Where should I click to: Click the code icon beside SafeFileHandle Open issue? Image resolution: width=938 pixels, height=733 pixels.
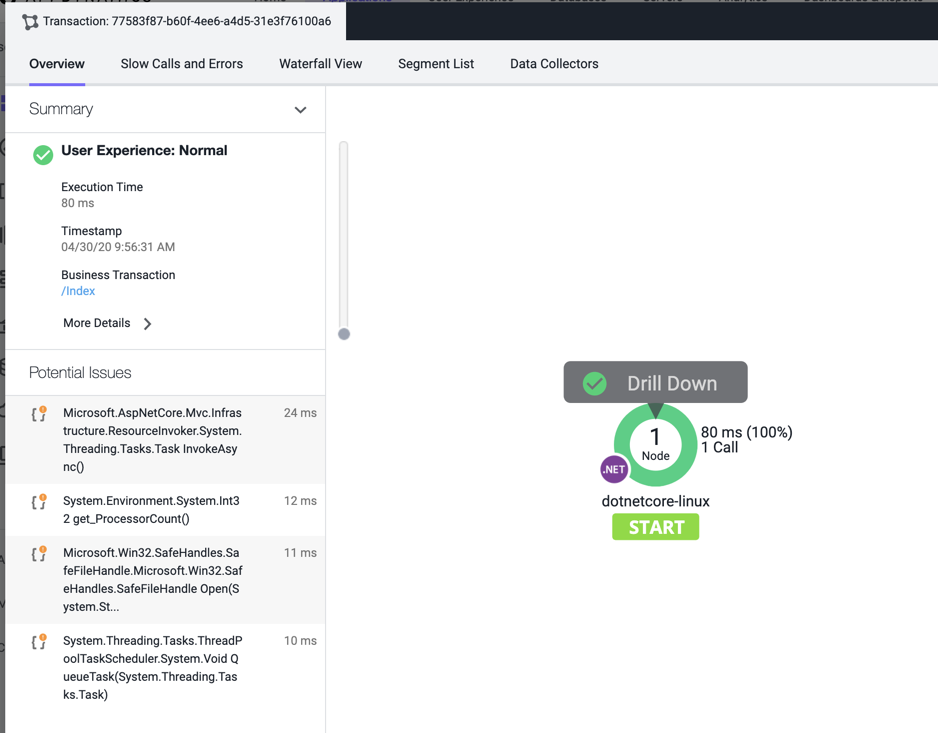(39, 554)
